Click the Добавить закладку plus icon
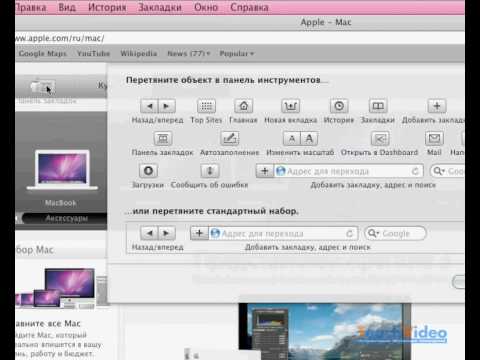 tap(437, 106)
